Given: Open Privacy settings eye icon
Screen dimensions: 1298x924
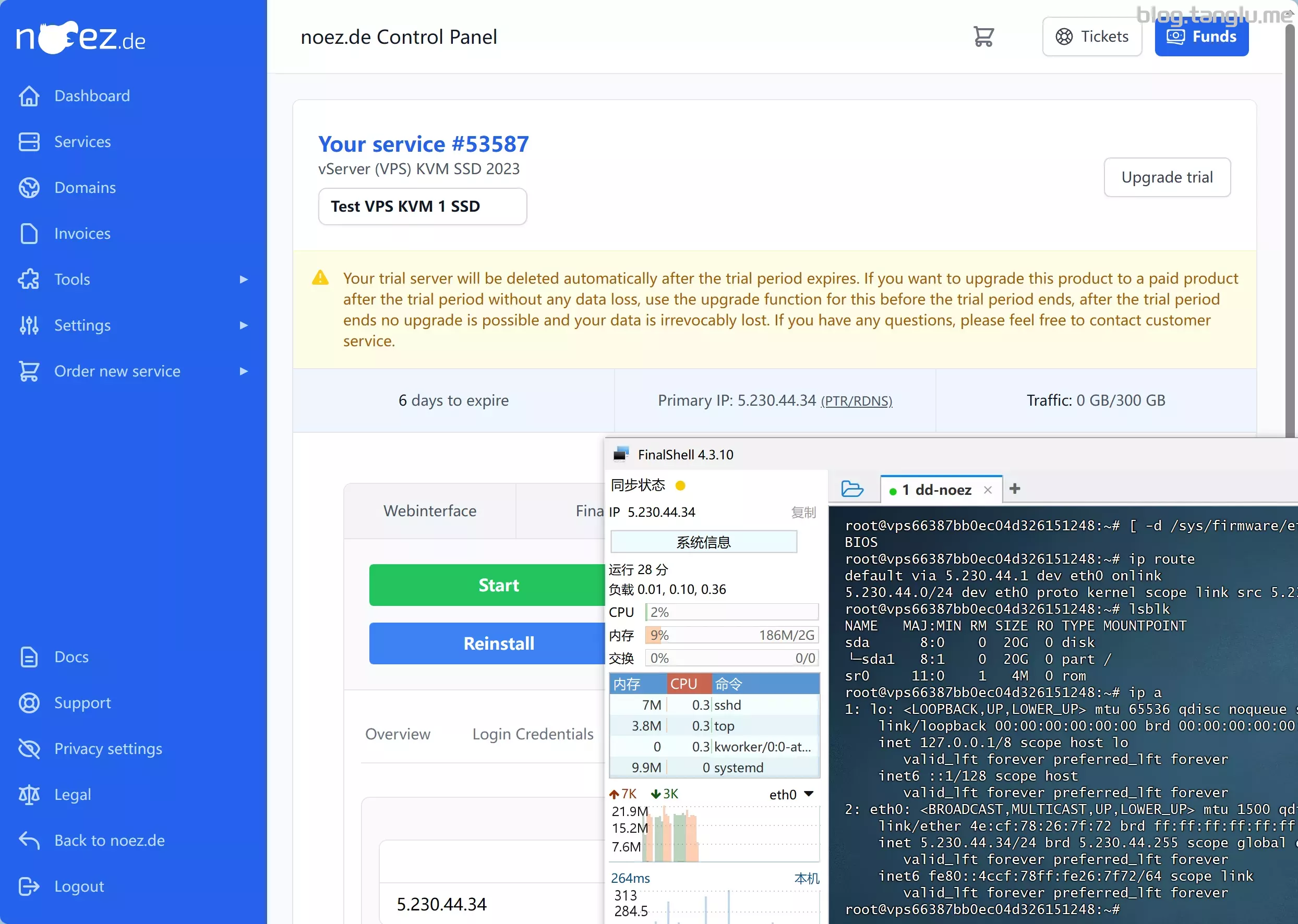Looking at the screenshot, I should pyautogui.click(x=29, y=749).
